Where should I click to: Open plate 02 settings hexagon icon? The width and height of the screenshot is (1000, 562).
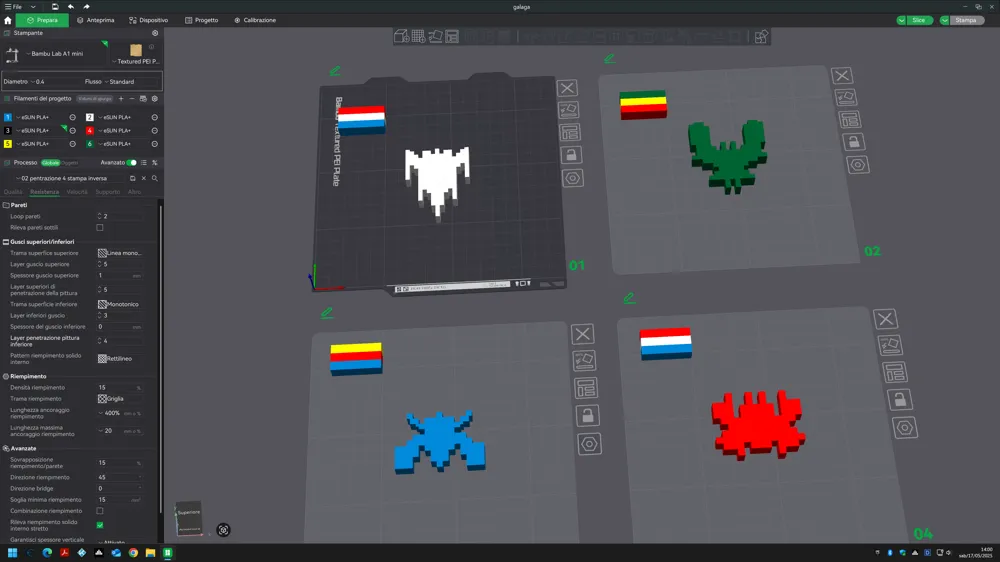point(858,165)
